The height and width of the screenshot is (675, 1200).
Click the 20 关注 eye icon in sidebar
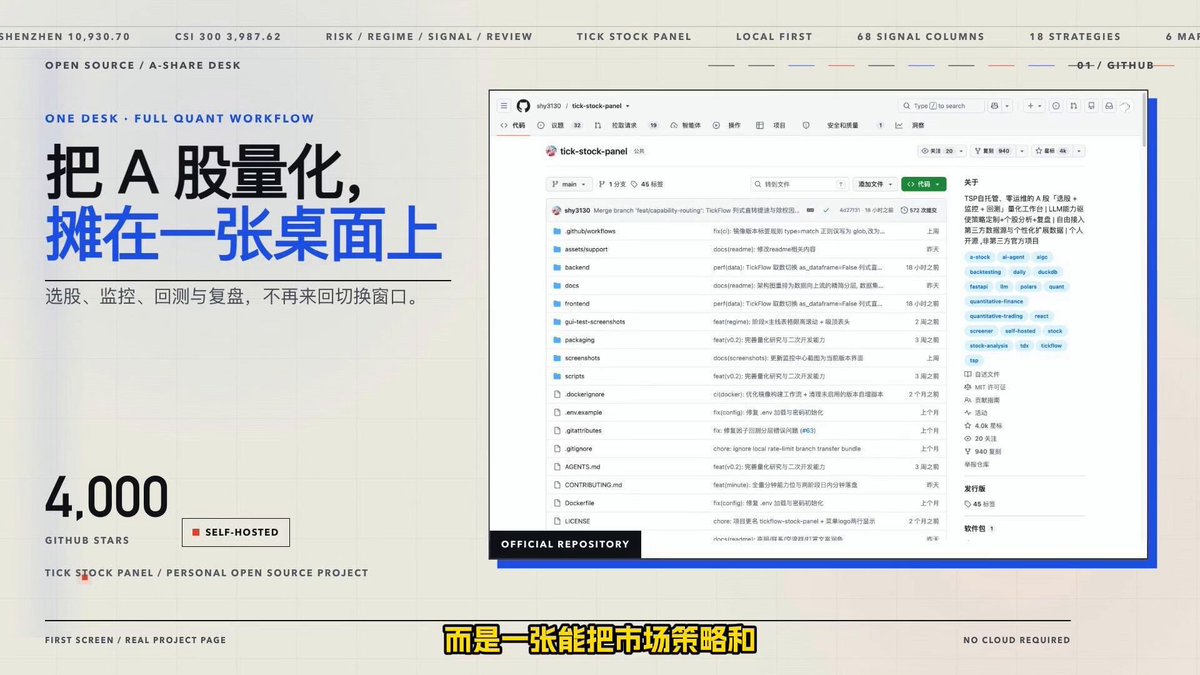968,438
